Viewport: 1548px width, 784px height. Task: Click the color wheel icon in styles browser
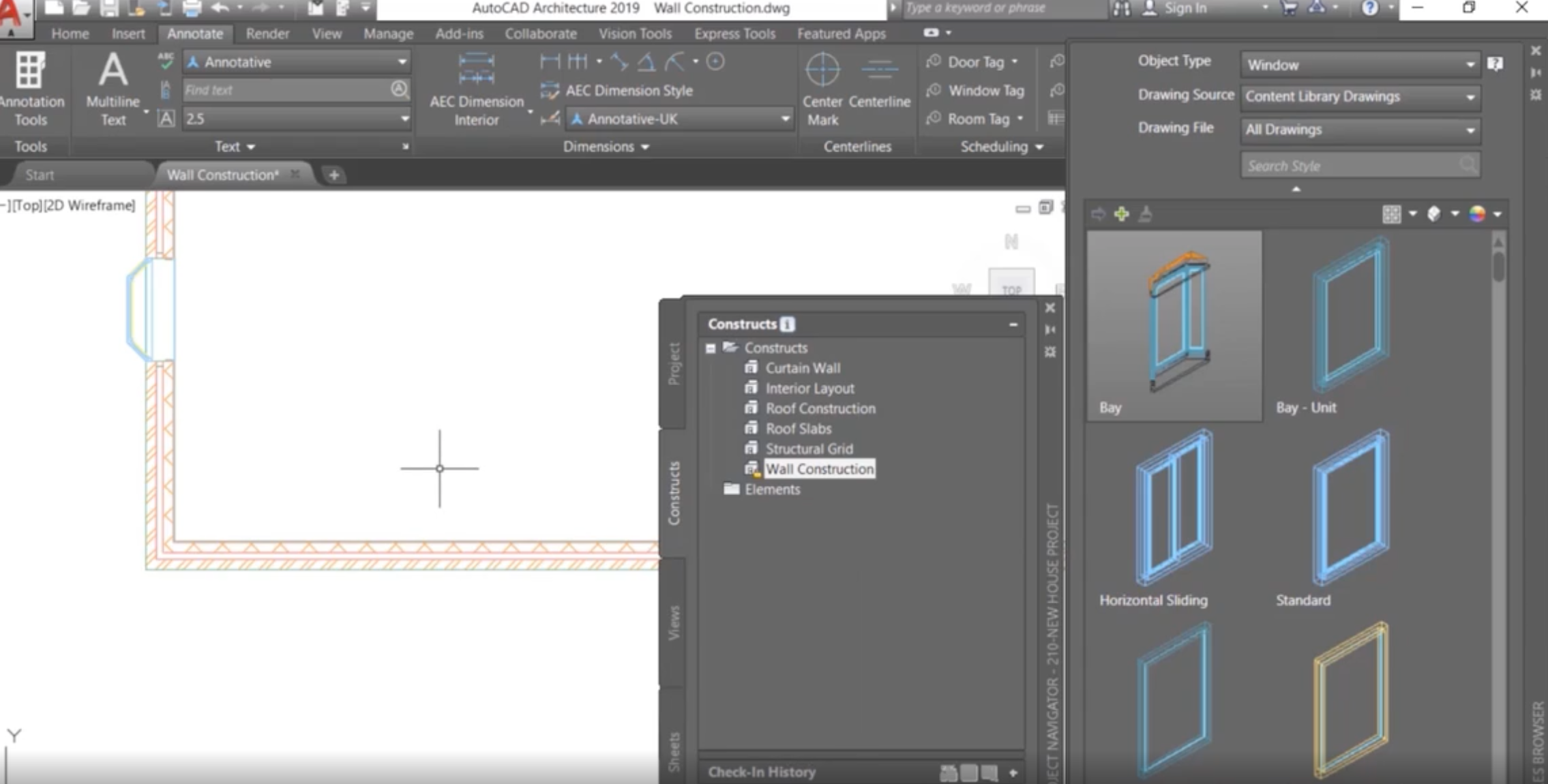pyautogui.click(x=1477, y=214)
